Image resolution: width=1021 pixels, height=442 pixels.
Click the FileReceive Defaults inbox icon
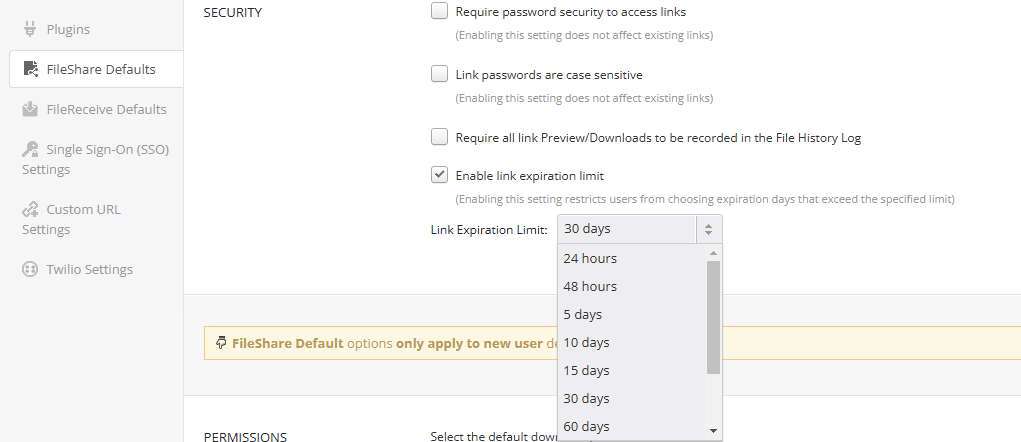pos(30,109)
